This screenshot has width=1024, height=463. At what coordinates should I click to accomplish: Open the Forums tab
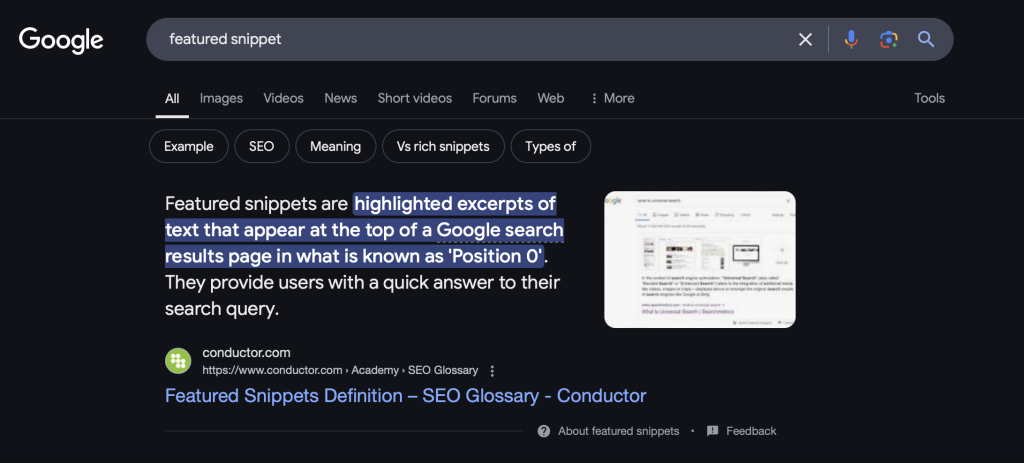click(494, 99)
